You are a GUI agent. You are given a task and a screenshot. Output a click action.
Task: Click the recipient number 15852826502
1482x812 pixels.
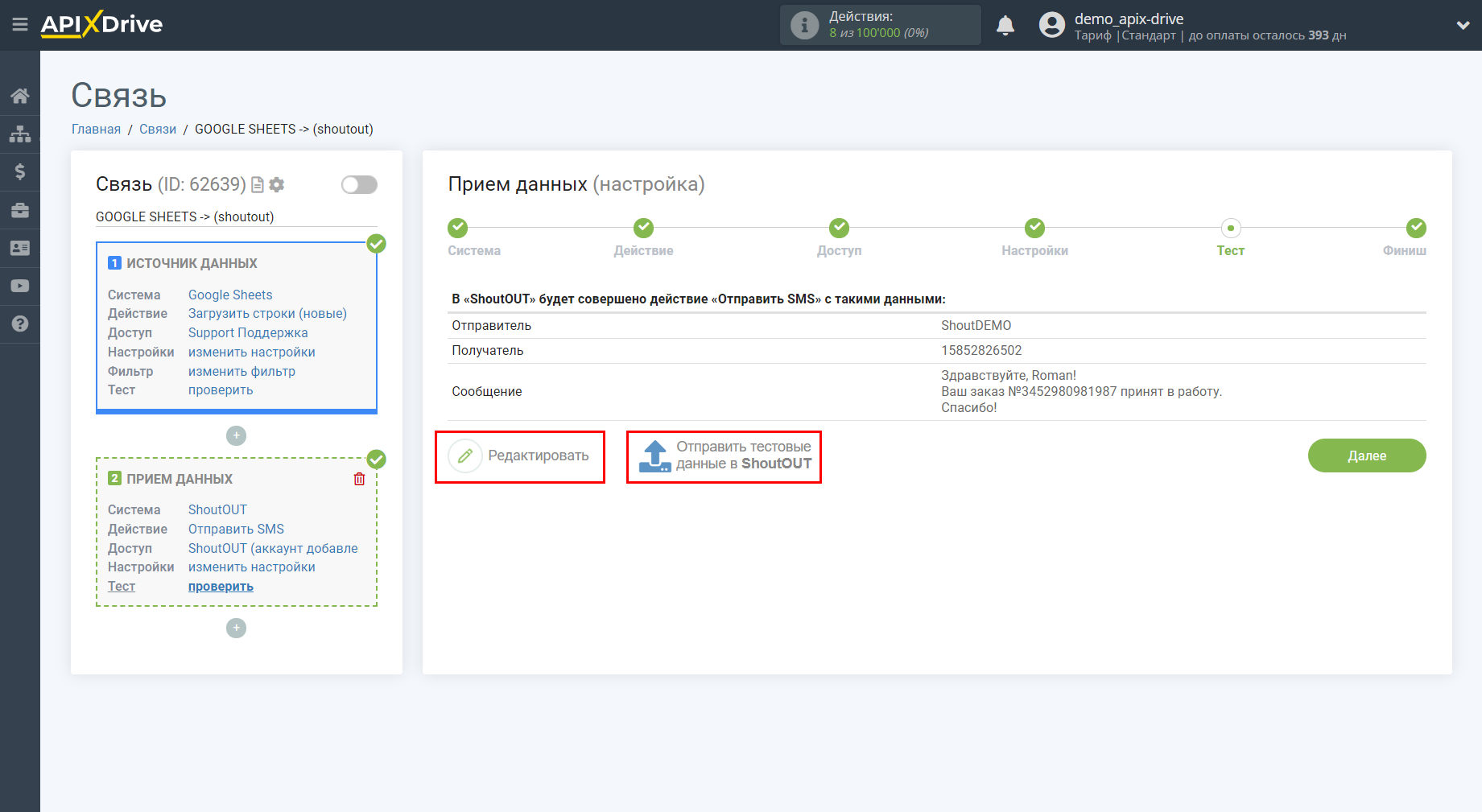pyautogui.click(x=981, y=351)
